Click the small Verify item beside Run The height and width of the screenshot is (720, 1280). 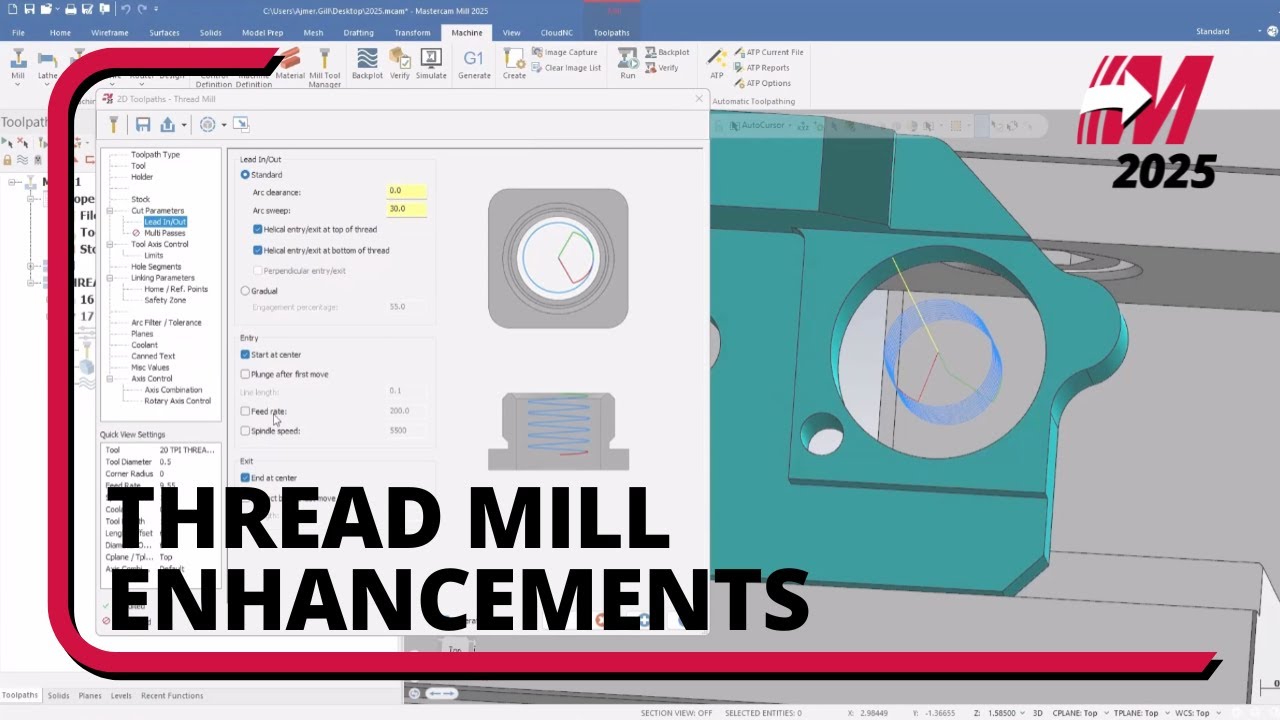662,68
